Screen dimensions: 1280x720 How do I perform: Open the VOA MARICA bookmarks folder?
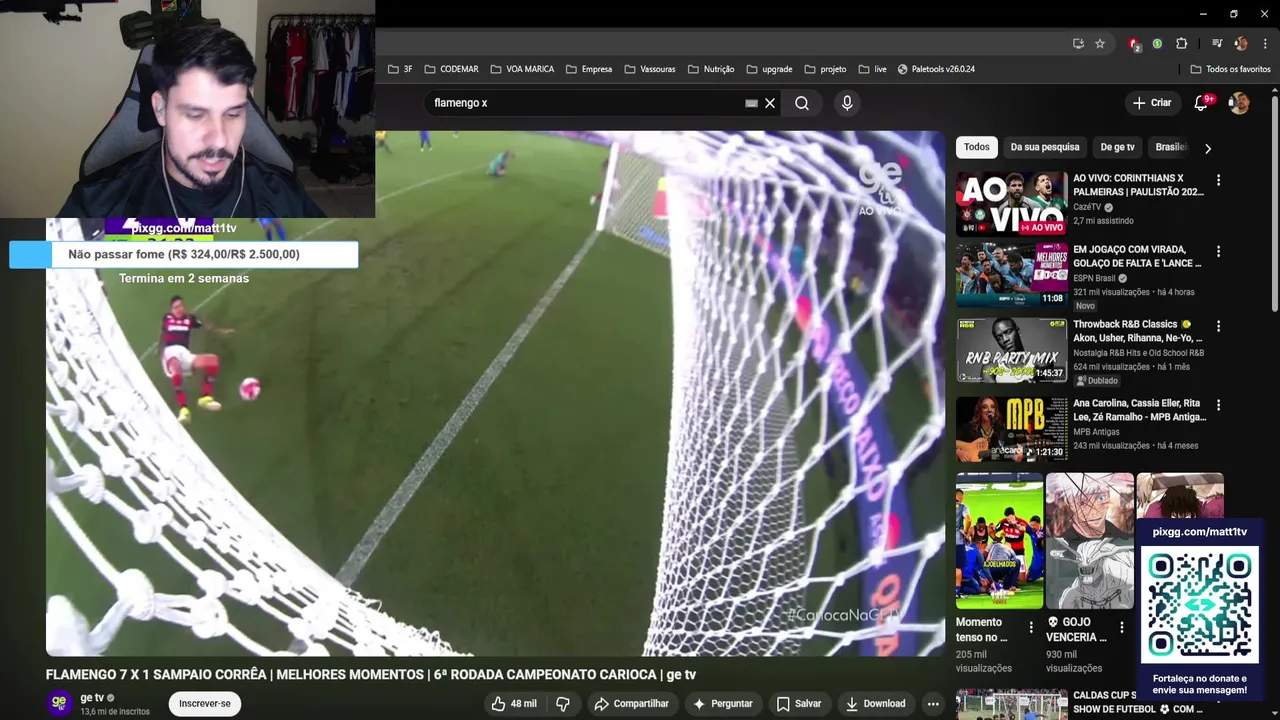click(x=522, y=69)
